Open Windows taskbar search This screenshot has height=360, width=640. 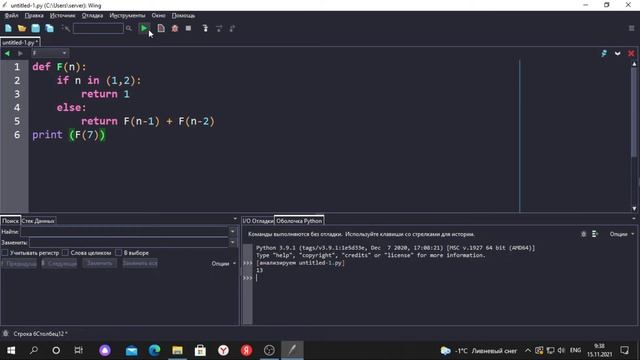coord(34,350)
